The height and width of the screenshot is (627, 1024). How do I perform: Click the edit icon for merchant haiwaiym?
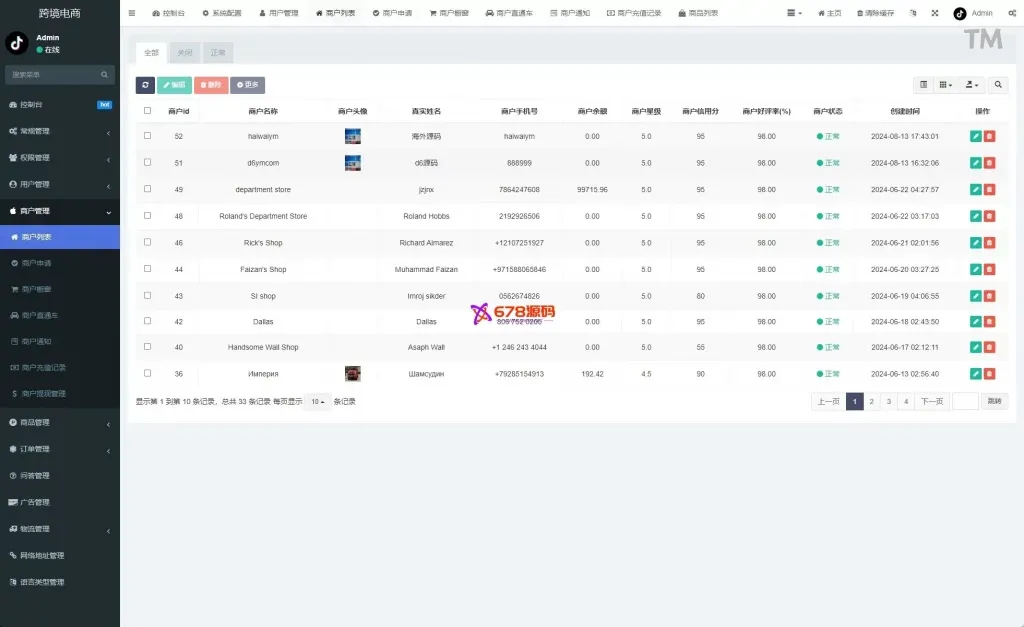[x=975, y=136]
